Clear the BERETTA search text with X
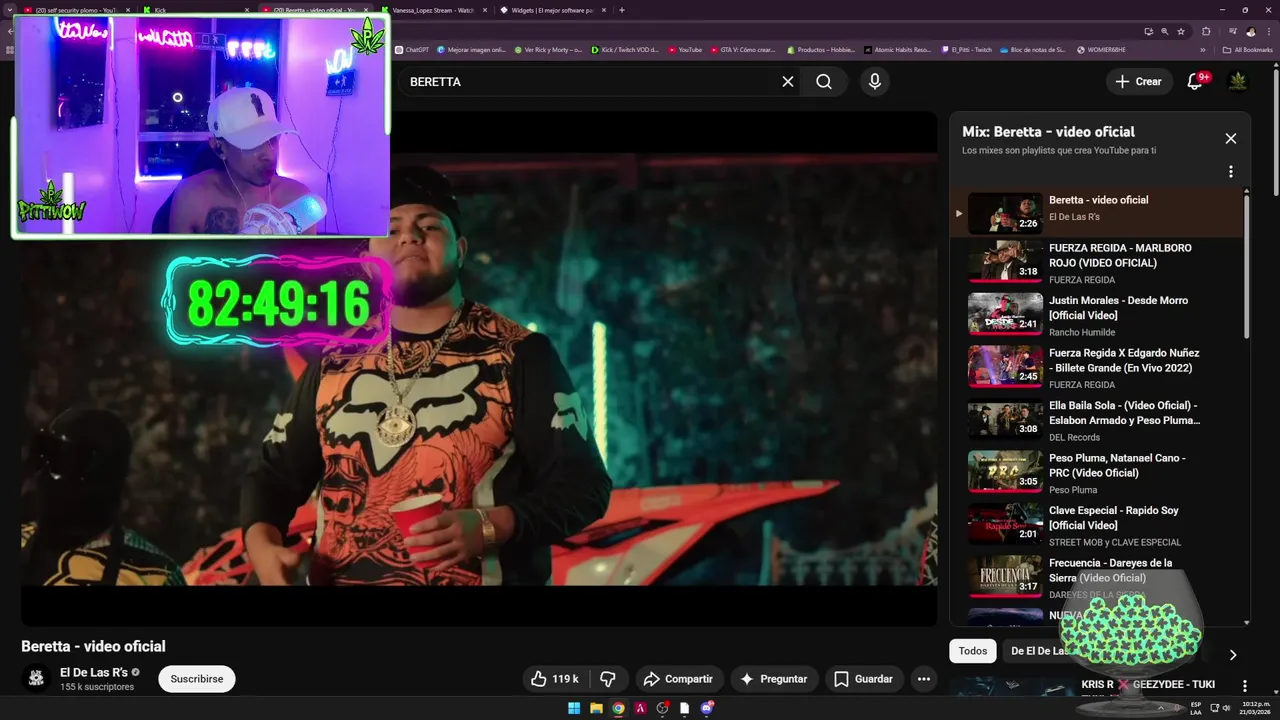This screenshot has width=1280, height=720. point(788,82)
